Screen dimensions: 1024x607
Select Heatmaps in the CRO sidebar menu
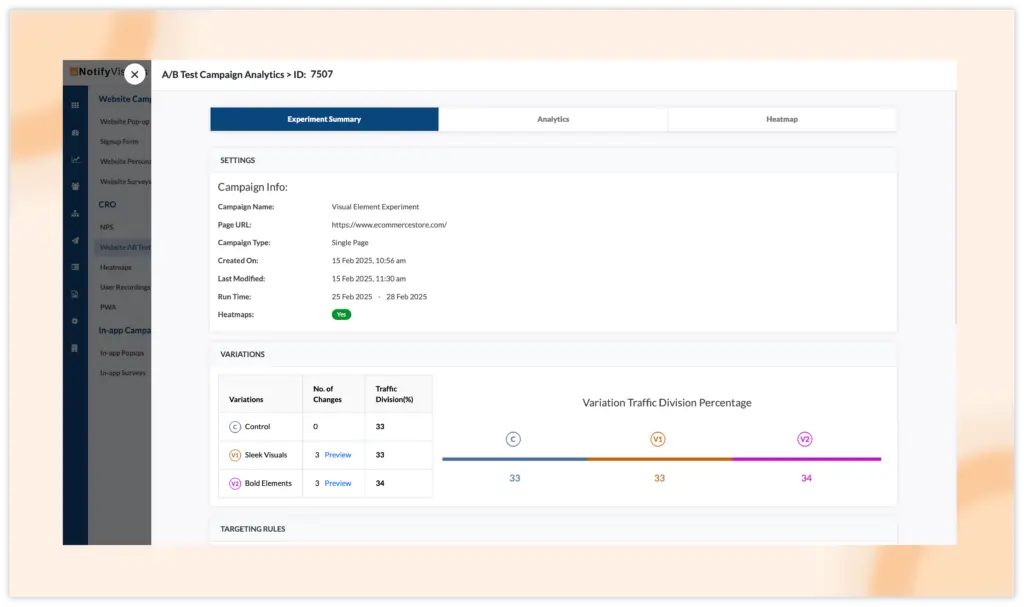[x=115, y=267]
